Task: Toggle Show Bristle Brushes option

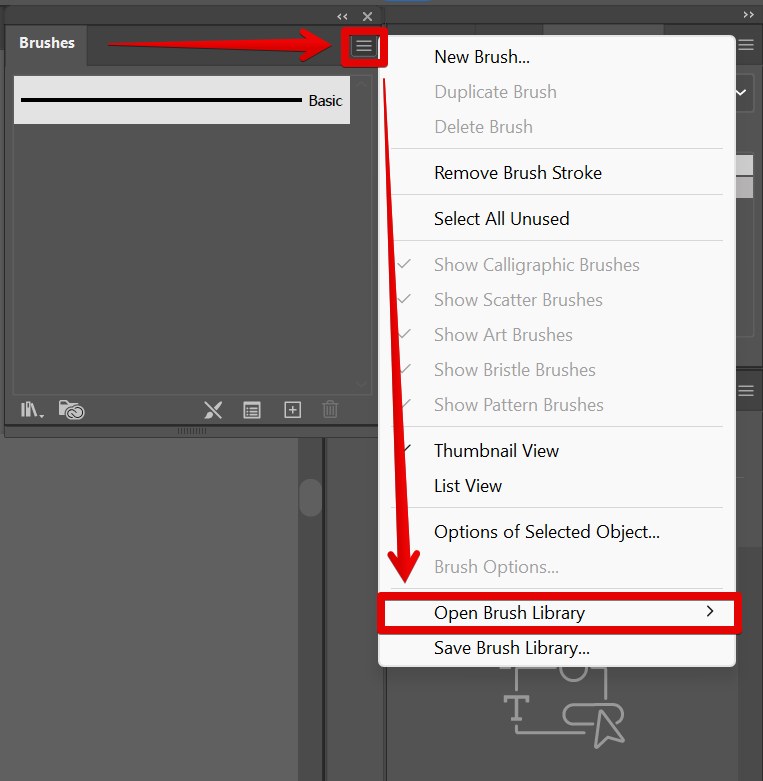Action: coord(556,370)
